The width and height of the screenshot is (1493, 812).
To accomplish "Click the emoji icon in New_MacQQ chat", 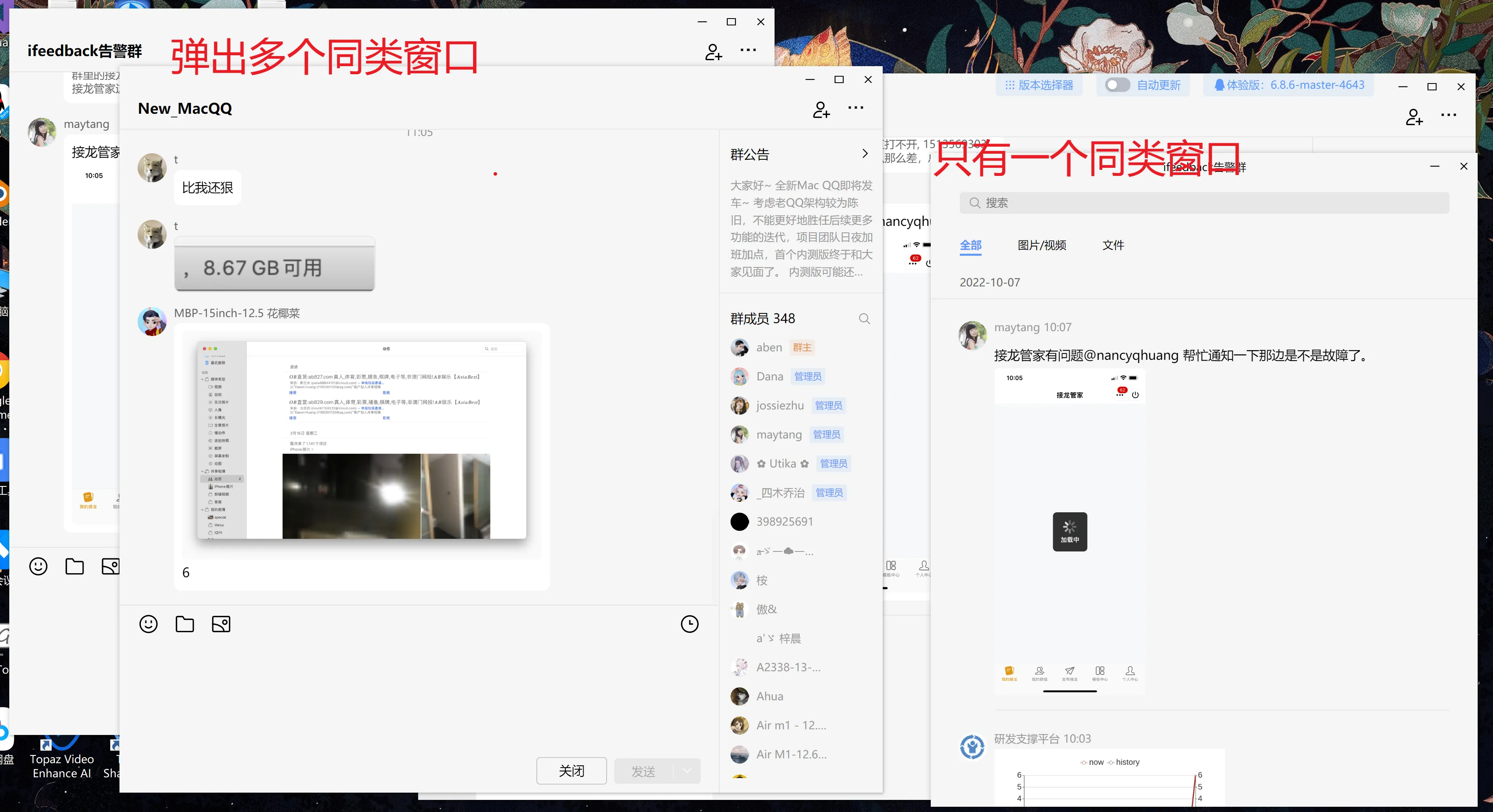I will coord(149,624).
